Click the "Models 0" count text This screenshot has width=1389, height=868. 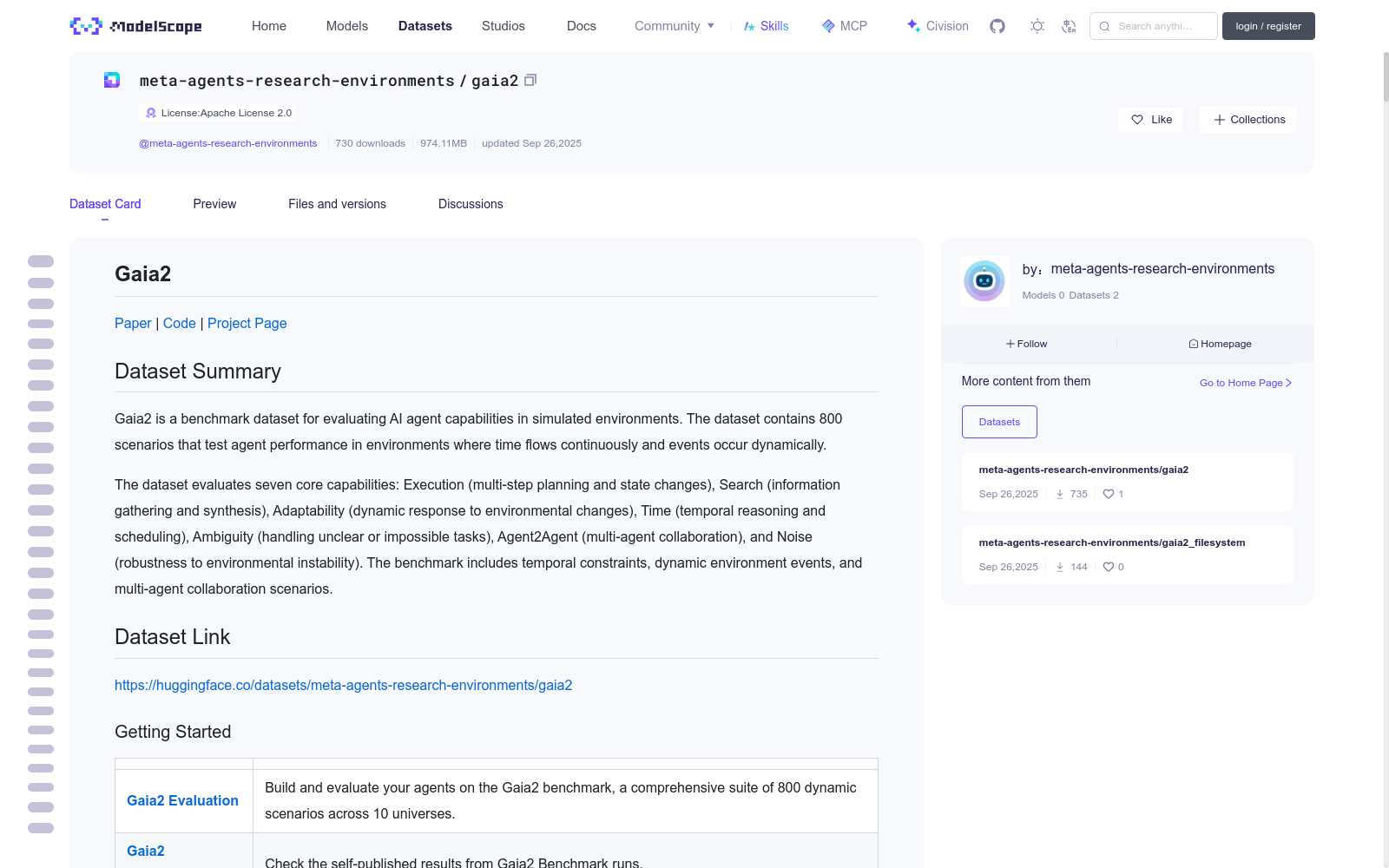(1043, 295)
